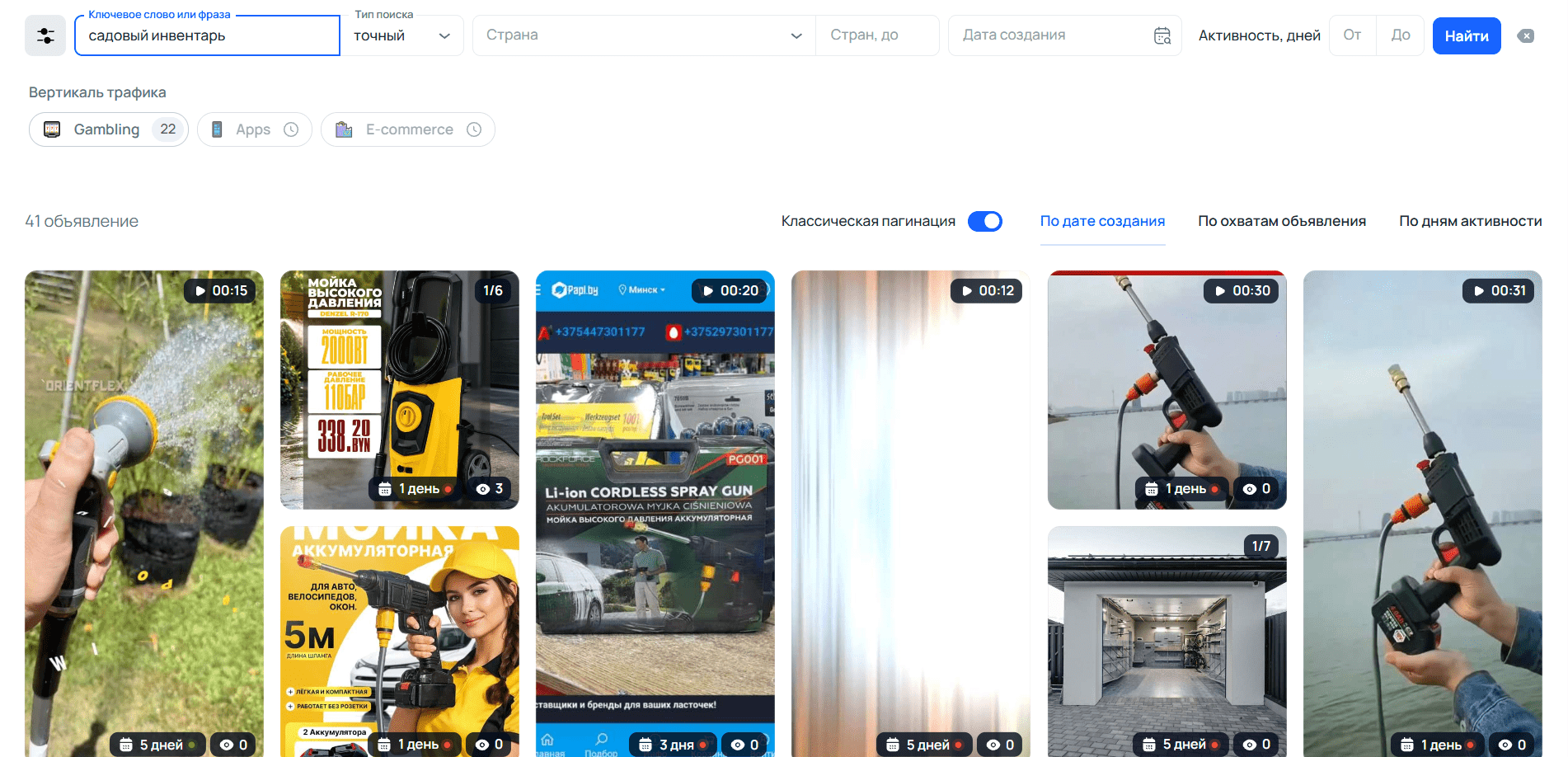Open the Papi.by cordless spray gun ad
1568x757 pixels.
coord(655,514)
